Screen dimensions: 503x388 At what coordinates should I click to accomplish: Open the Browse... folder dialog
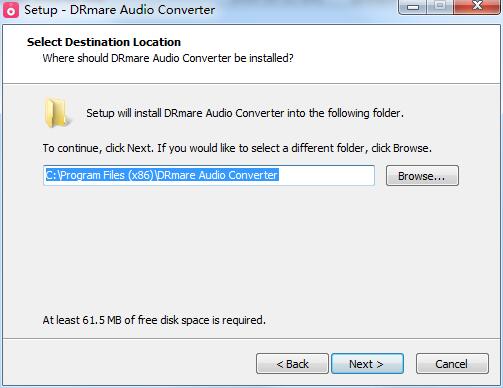[x=422, y=176]
